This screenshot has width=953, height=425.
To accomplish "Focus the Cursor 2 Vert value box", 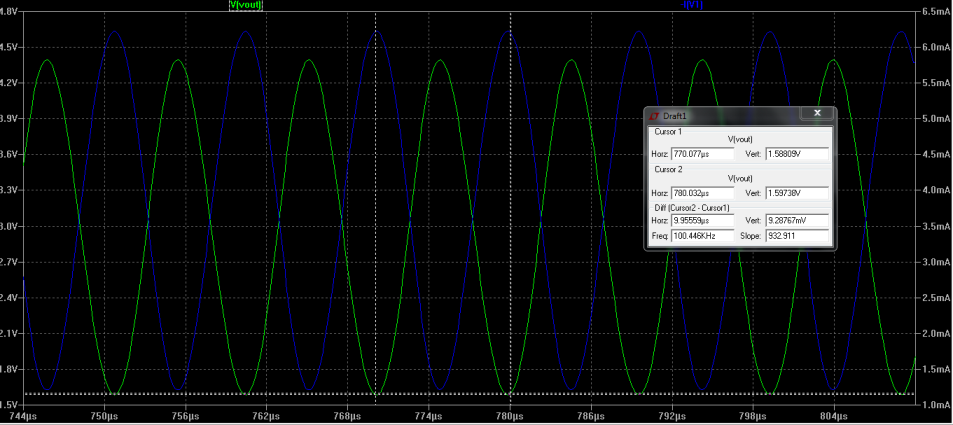I will pos(797,193).
